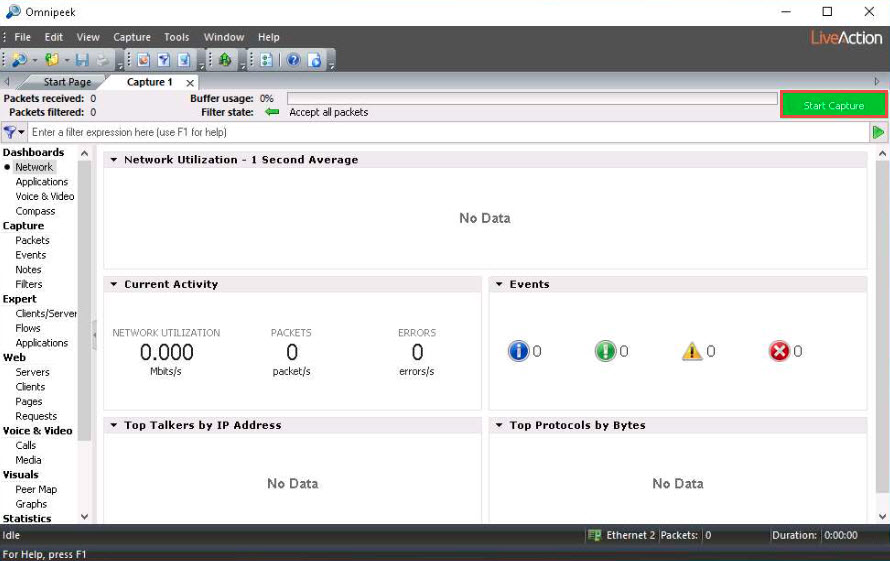Click the green Filter state arrow icon
Viewport: 890px width, 561px height.
[272, 112]
